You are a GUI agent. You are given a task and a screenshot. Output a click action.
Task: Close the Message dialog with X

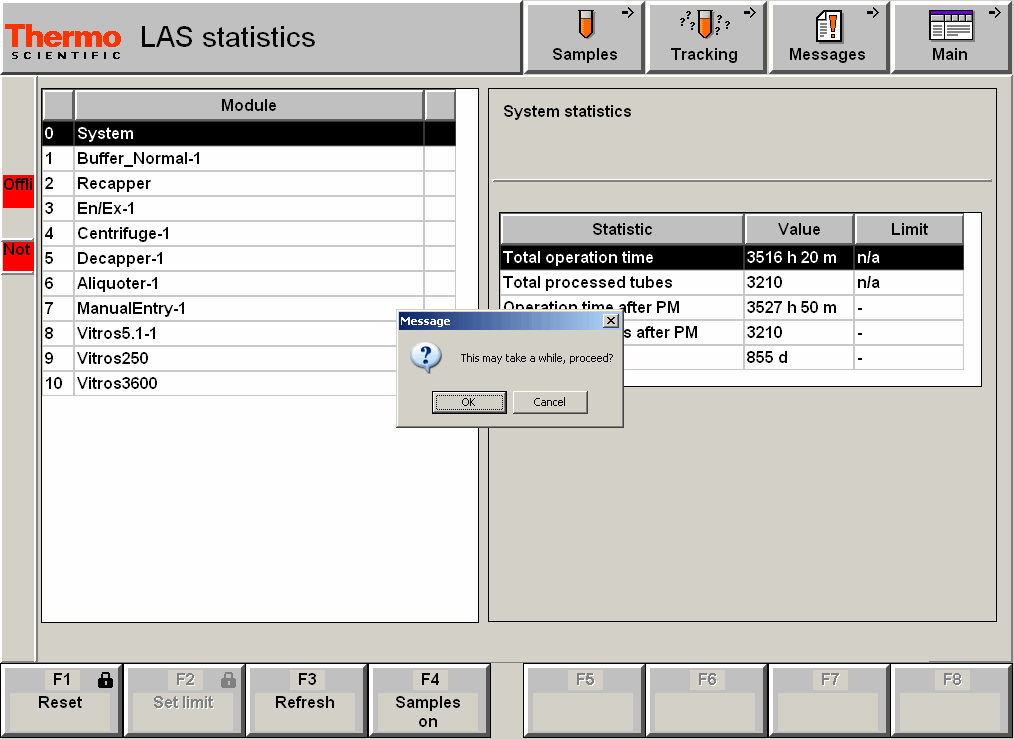point(611,321)
